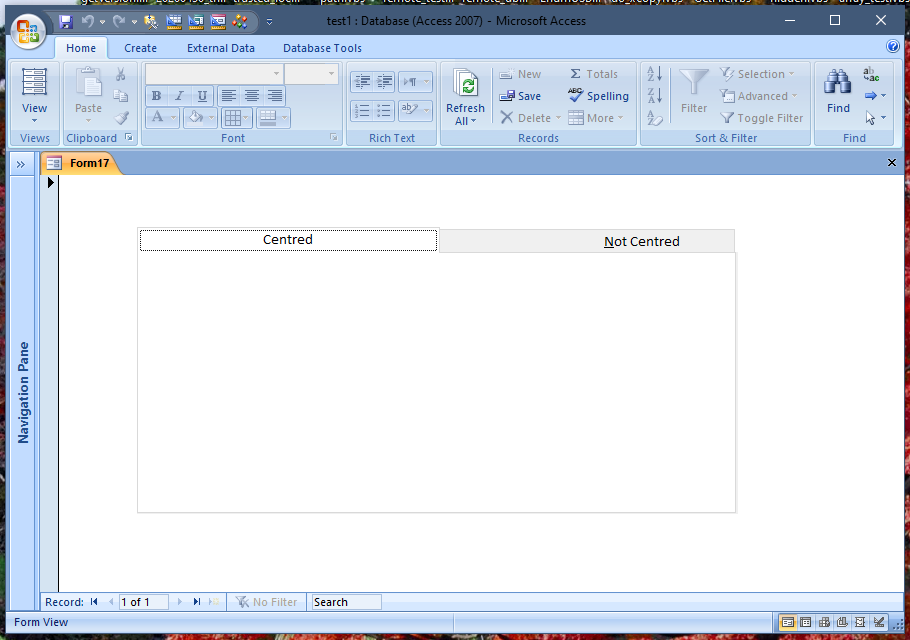The image size is (910, 640).
Task: Click the Centred tab on form
Action: (288, 240)
